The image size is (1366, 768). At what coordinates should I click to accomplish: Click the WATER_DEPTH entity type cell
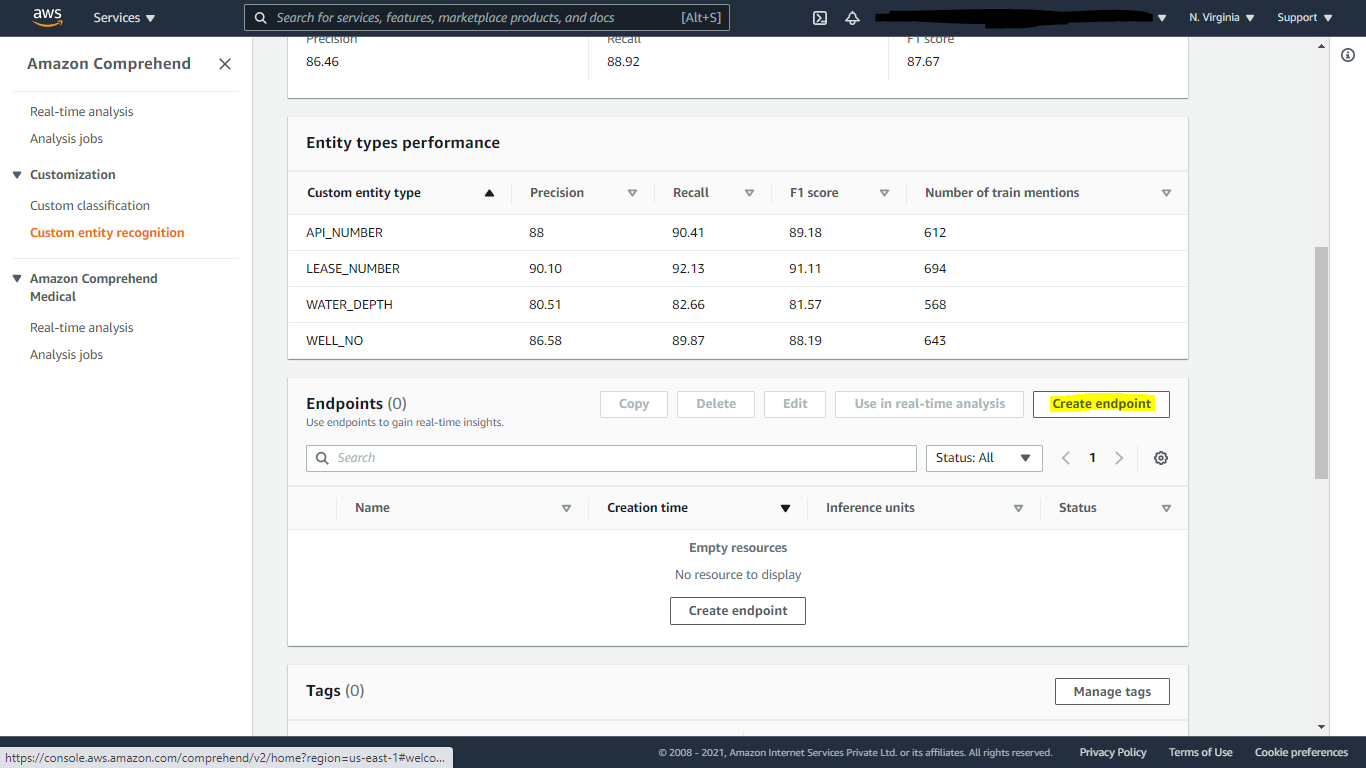pos(349,305)
